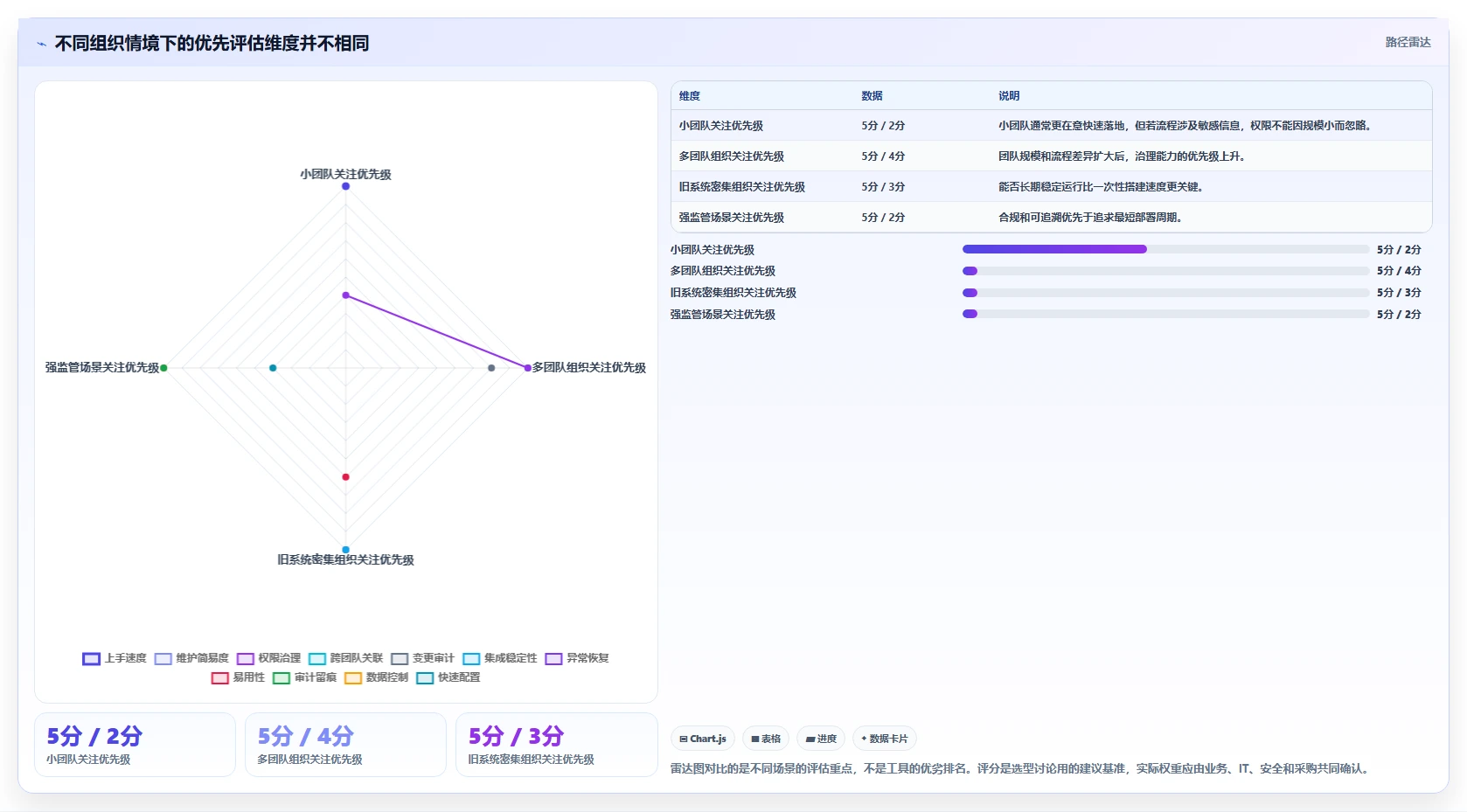Click the purple radar point on the upper axis
The image size is (1467, 812).
point(345,295)
